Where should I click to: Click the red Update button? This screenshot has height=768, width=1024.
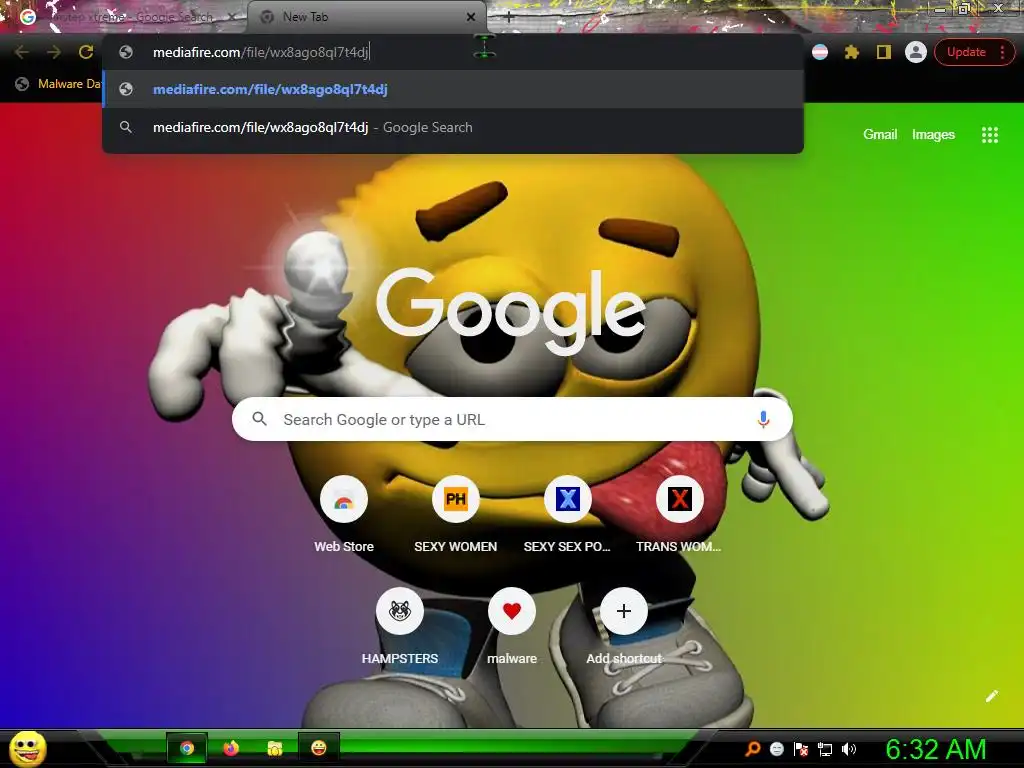click(x=966, y=52)
